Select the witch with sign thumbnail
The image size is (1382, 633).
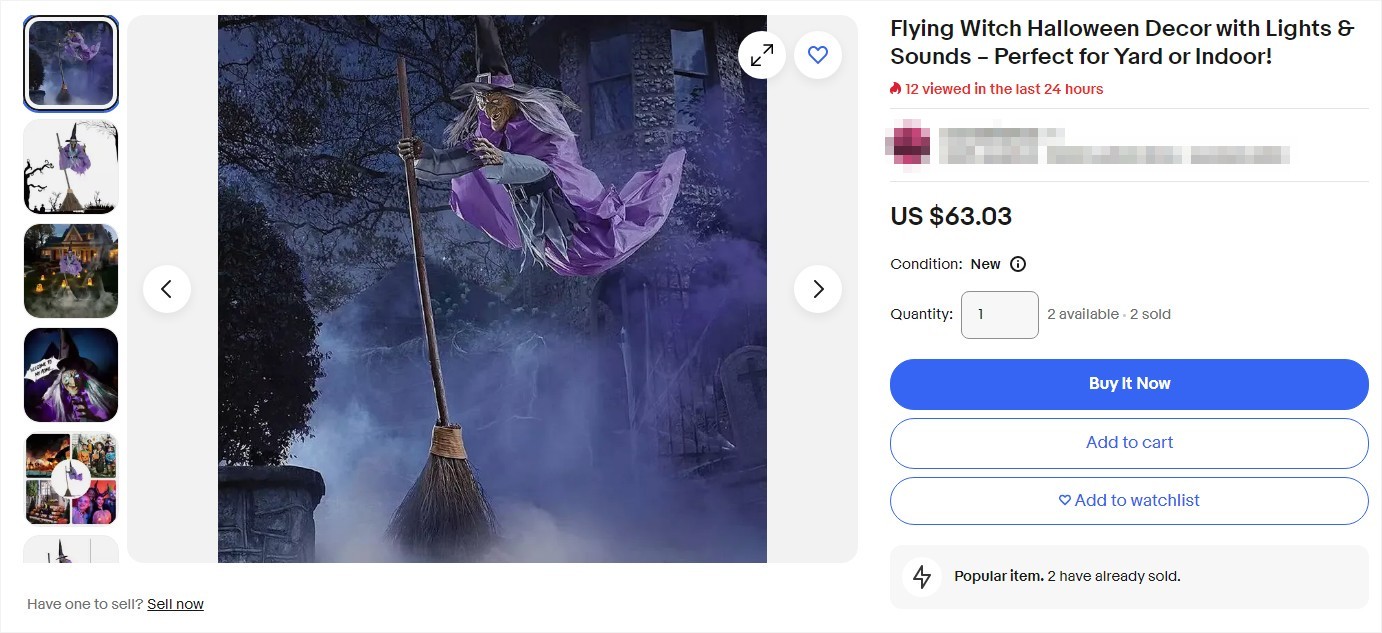[x=70, y=375]
